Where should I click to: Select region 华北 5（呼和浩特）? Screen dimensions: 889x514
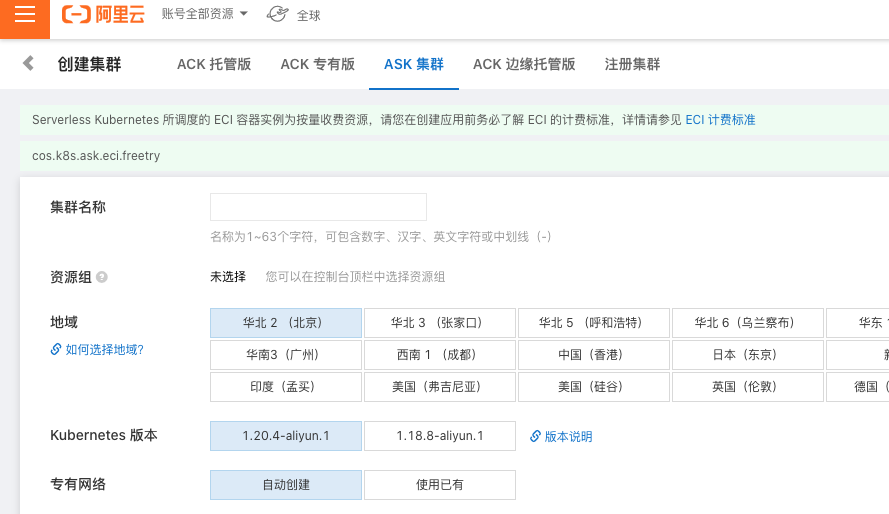click(x=594, y=323)
